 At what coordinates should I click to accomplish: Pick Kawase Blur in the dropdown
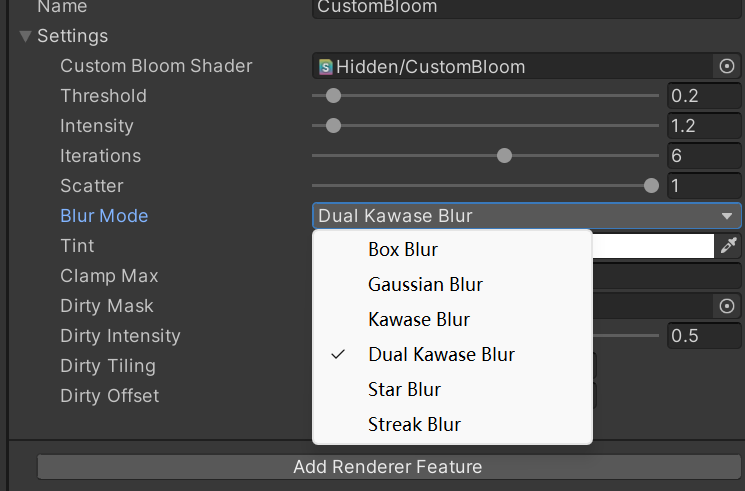[419, 319]
